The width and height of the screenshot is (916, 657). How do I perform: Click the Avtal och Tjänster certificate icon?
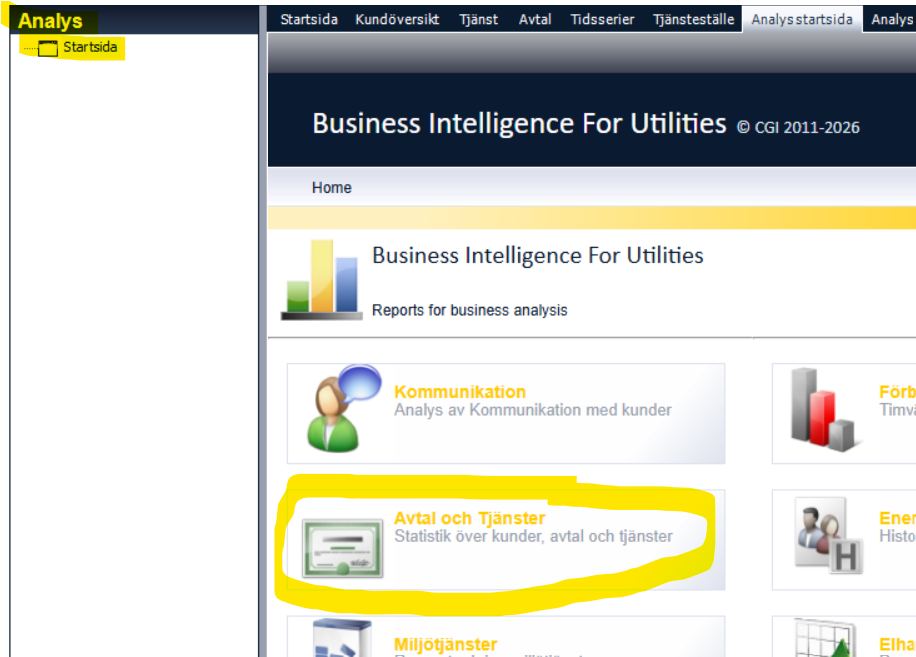(343, 548)
